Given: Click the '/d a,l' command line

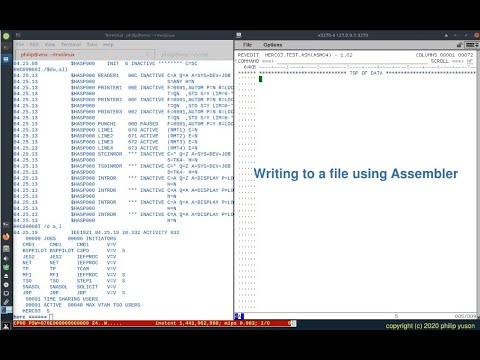Looking at the screenshot, I should tap(37, 226).
